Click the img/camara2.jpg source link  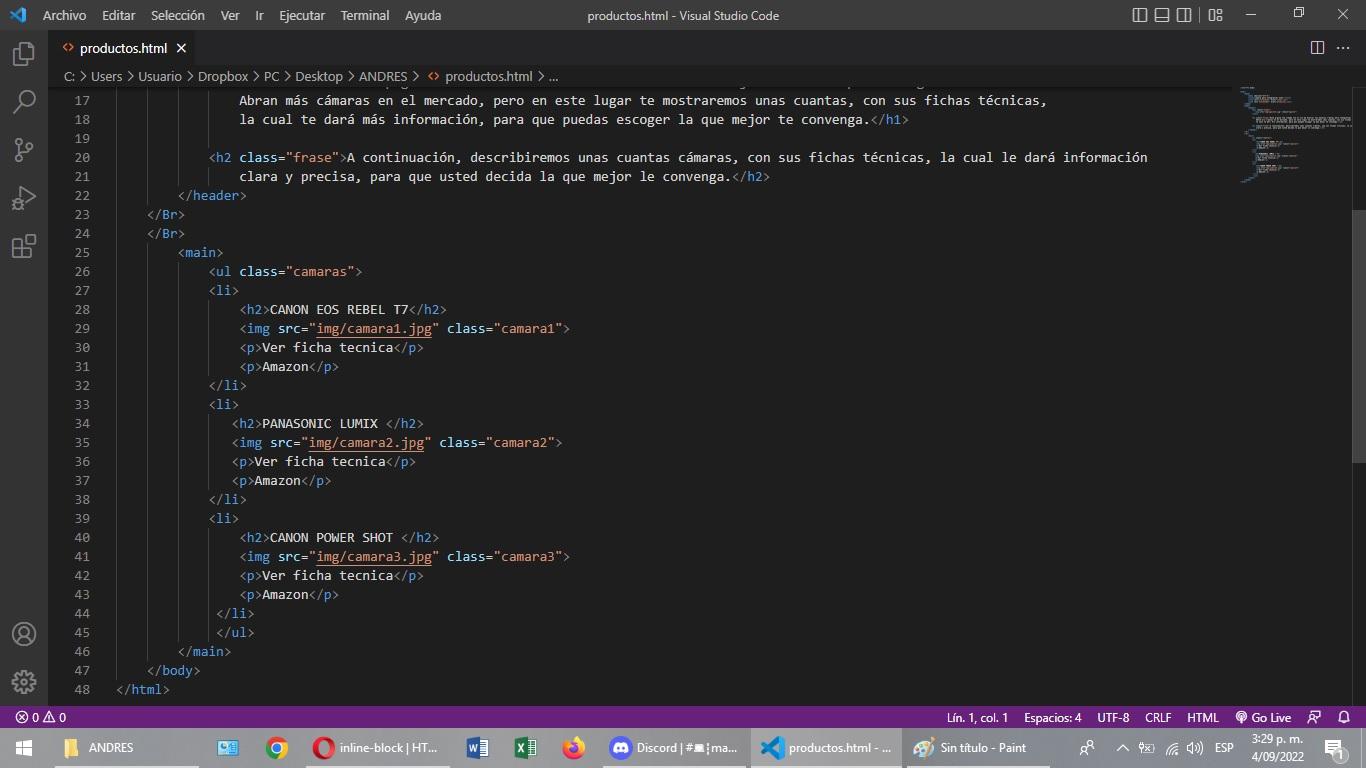pos(366,443)
